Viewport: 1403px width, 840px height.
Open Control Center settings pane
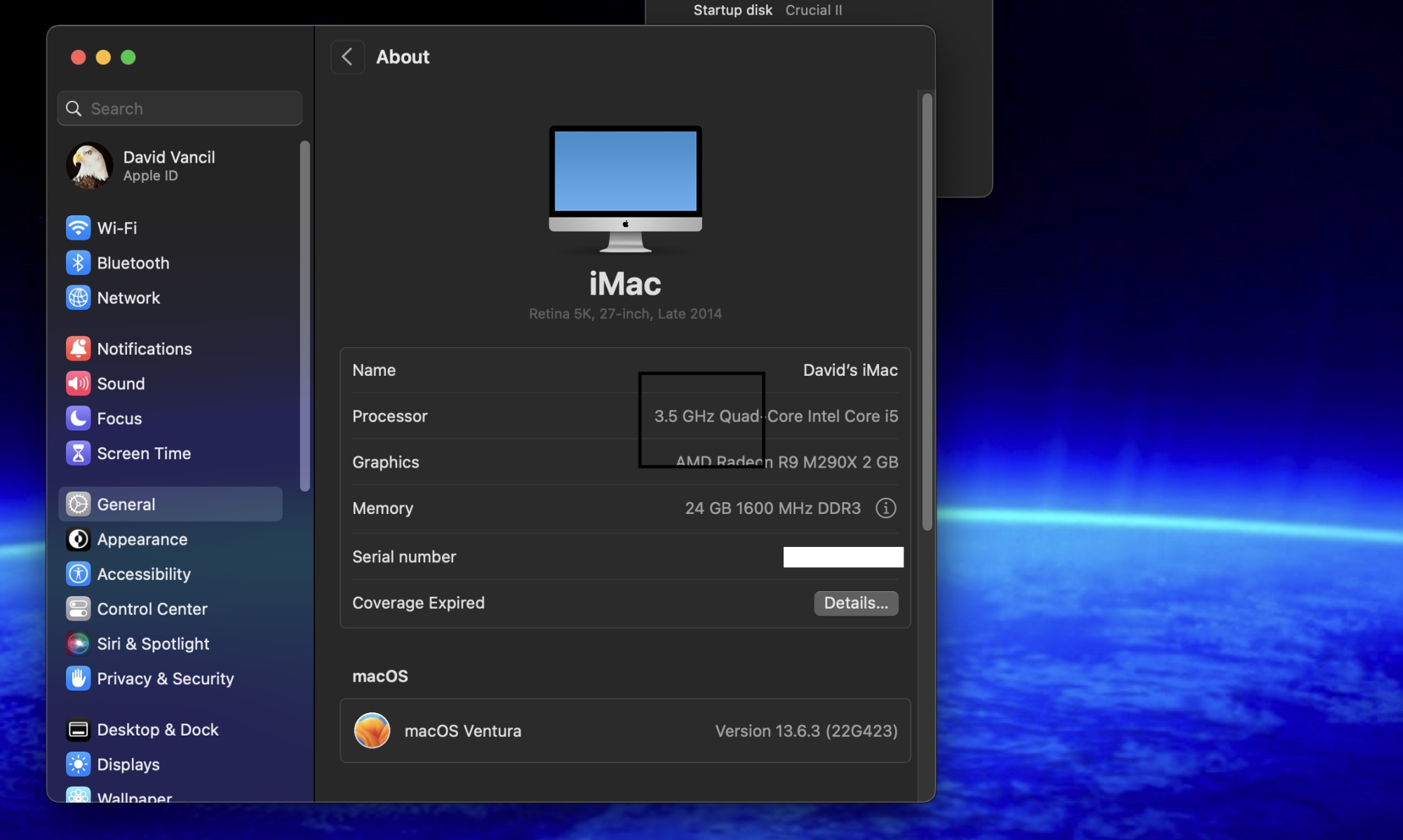(x=152, y=609)
